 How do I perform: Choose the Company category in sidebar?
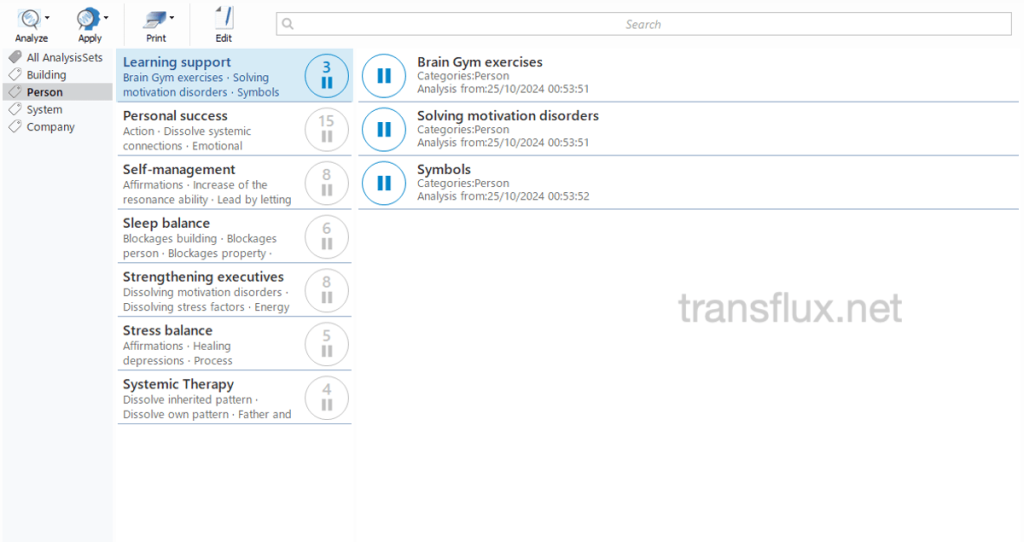click(x=50, y=127)
